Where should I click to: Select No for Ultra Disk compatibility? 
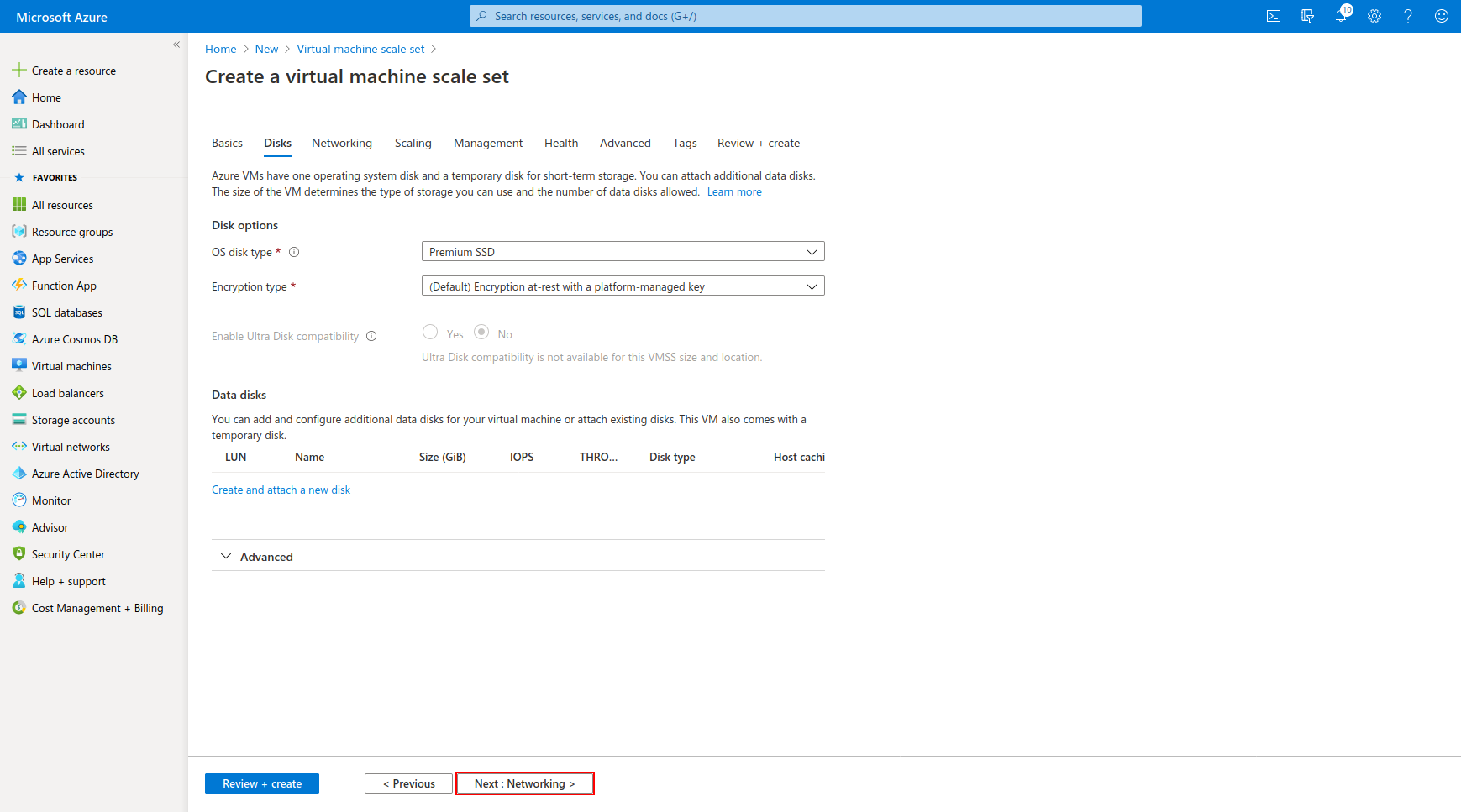tap(481, 333)
